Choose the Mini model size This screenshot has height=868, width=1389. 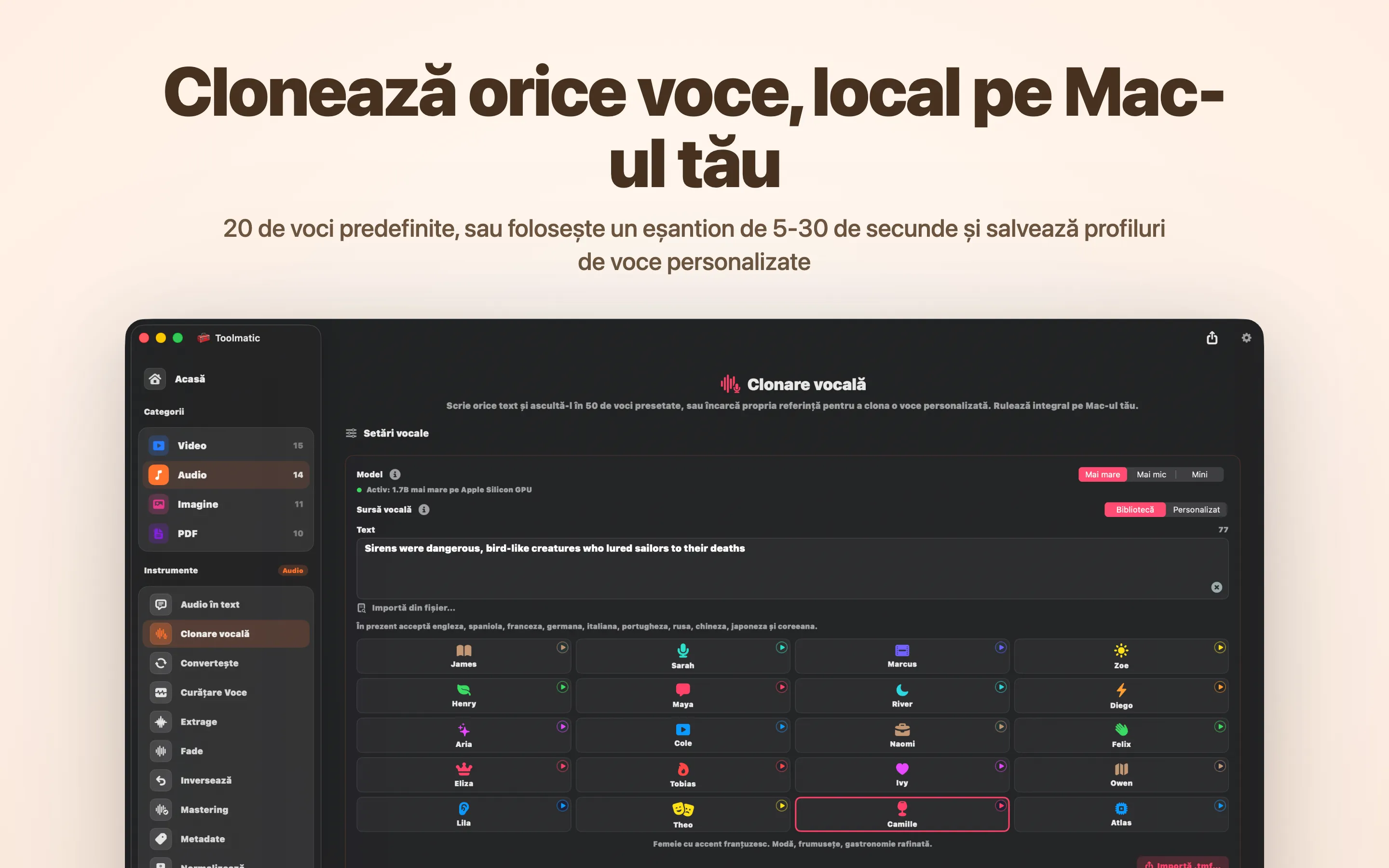(x=1199, y=474)
